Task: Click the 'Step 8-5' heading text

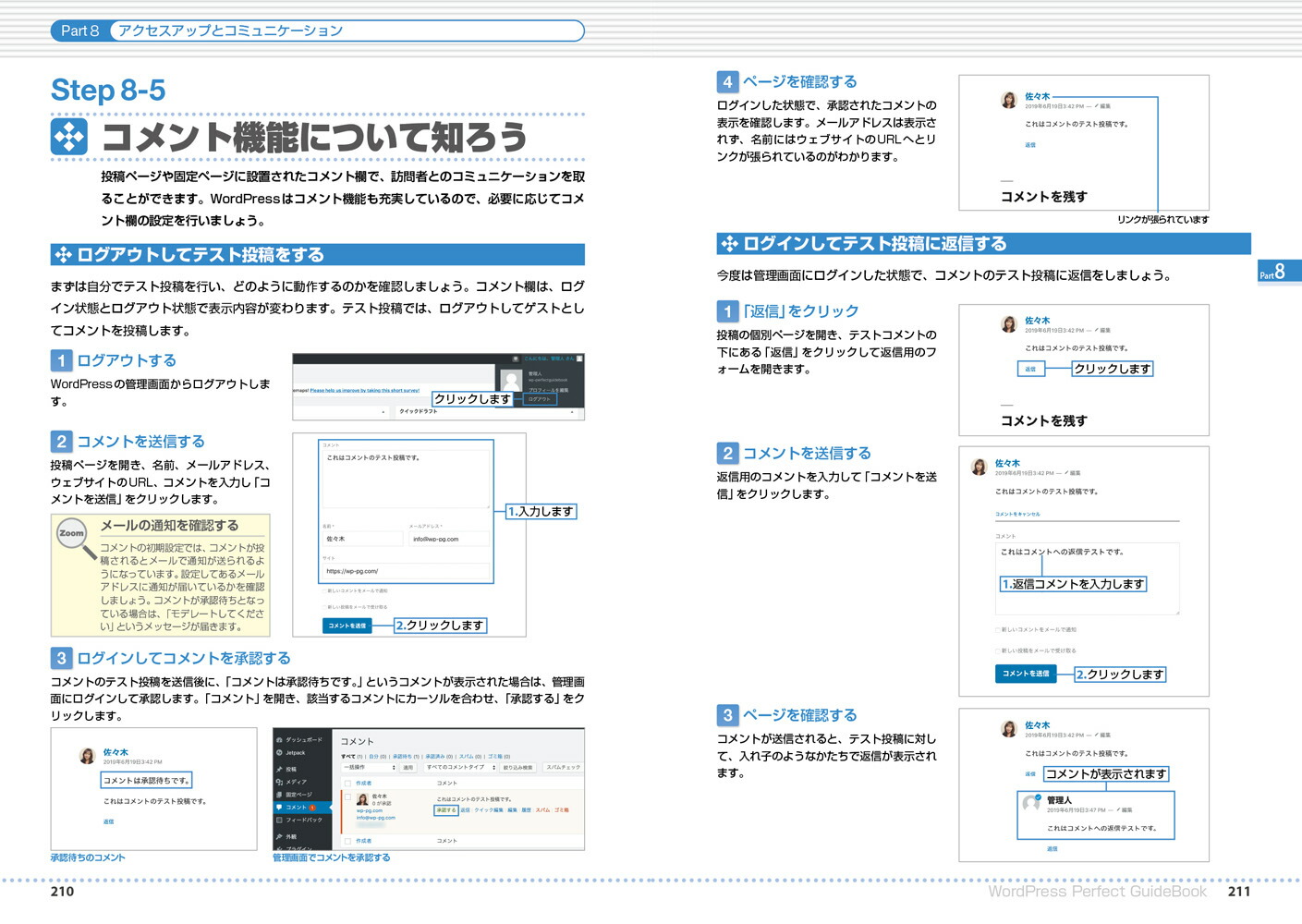Action: 108,90
